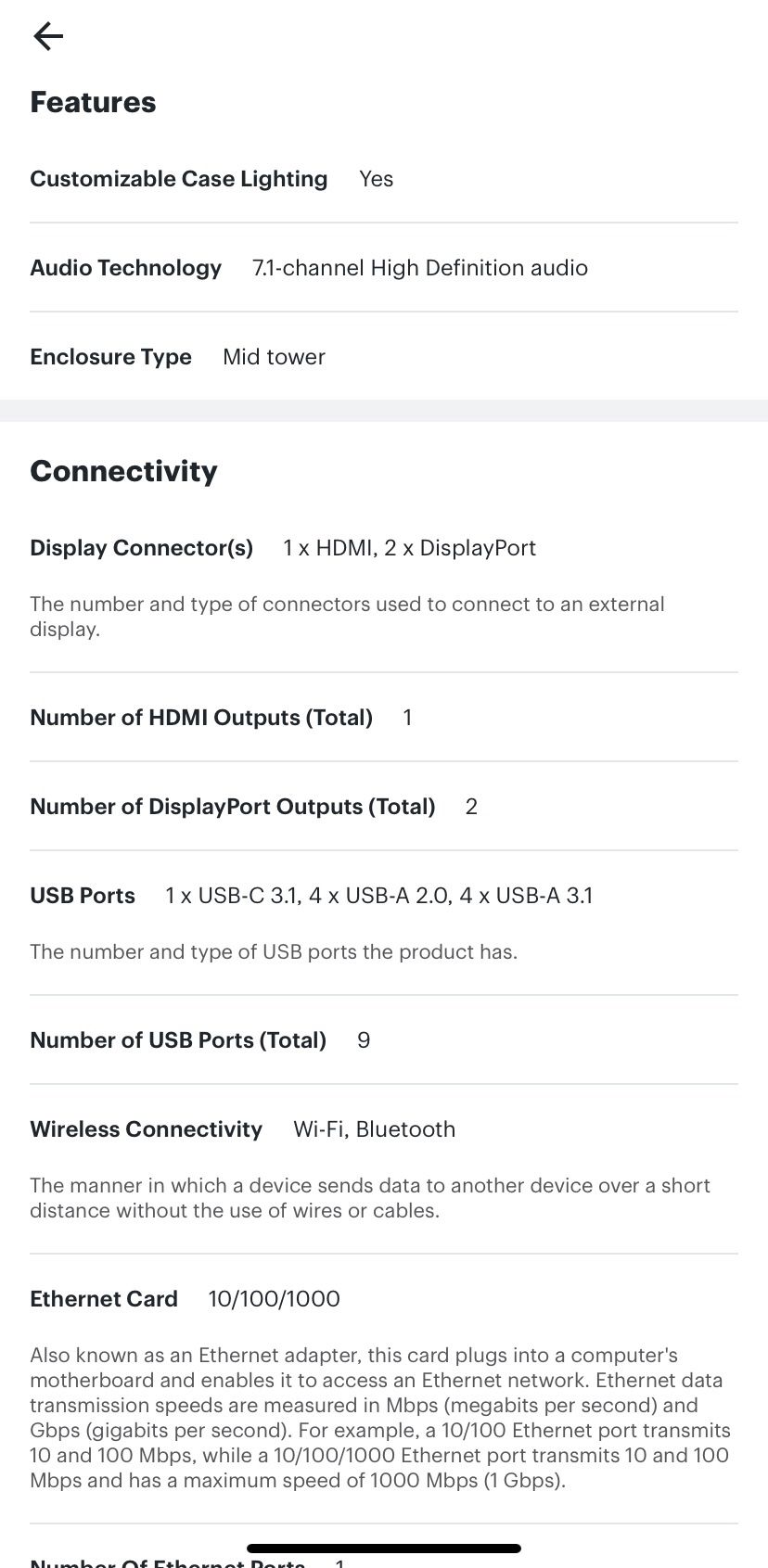
Task: Click the back arrow at top left
Action: click(x=47, y=36)
